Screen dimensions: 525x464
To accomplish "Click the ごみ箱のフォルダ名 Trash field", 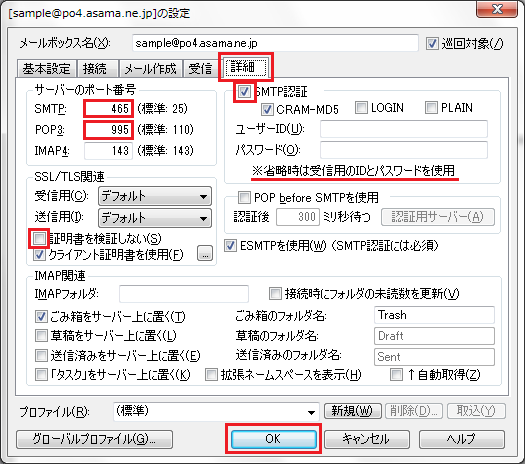I will coord(434,315).
